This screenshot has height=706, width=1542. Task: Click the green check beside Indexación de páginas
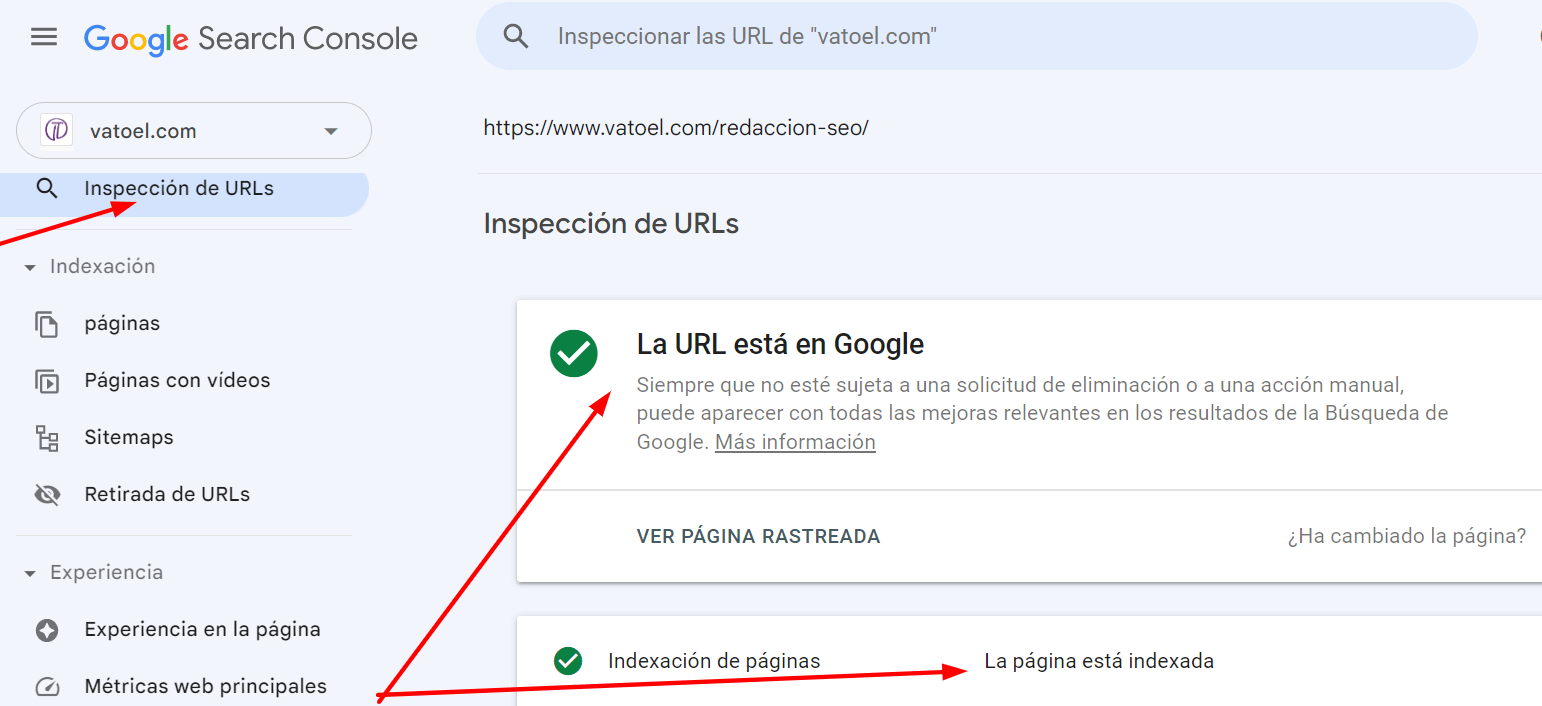(x=568, y=661)
